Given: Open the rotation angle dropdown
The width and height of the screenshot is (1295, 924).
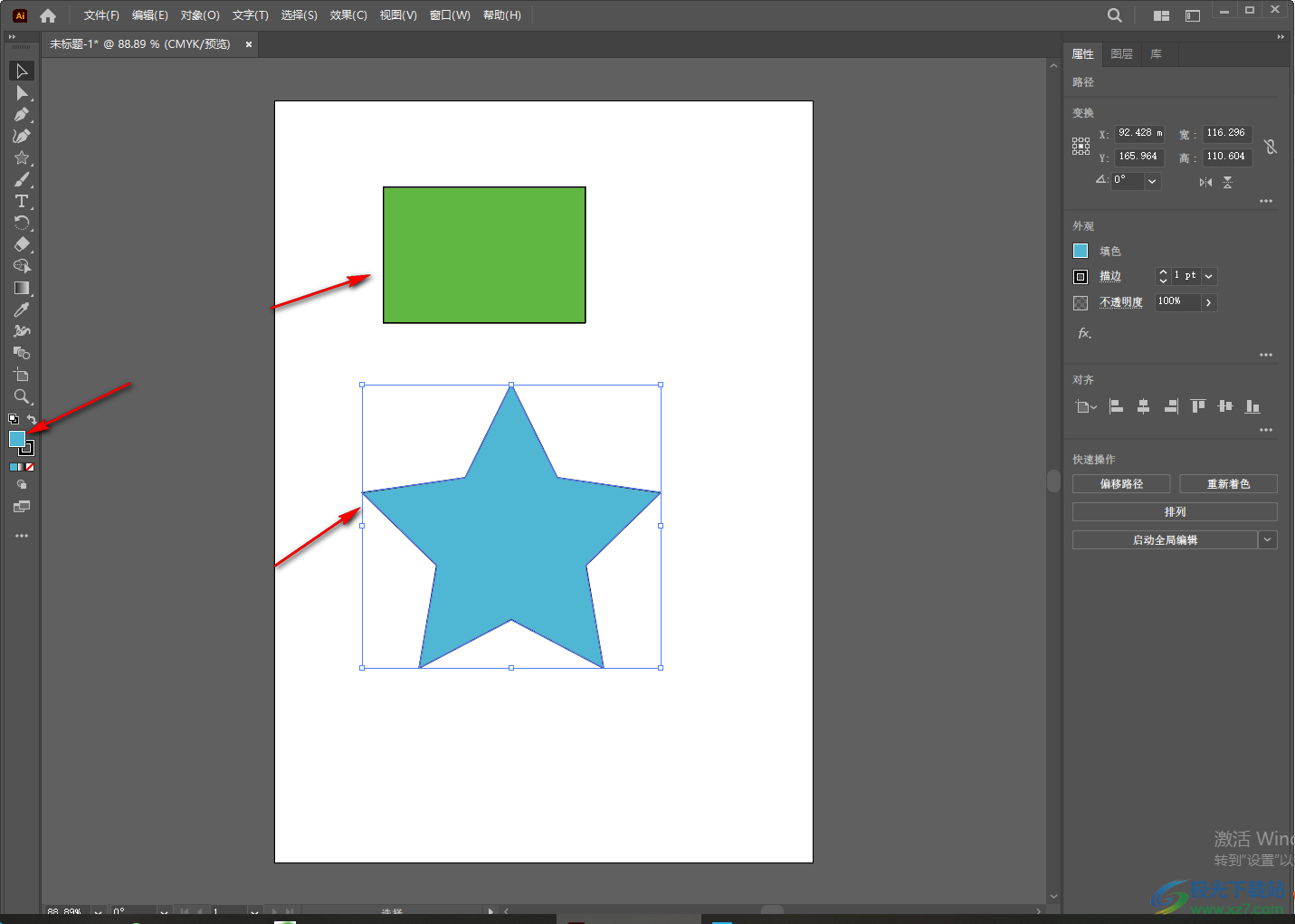Looking at the screenshot, I should click(1152, 181).
